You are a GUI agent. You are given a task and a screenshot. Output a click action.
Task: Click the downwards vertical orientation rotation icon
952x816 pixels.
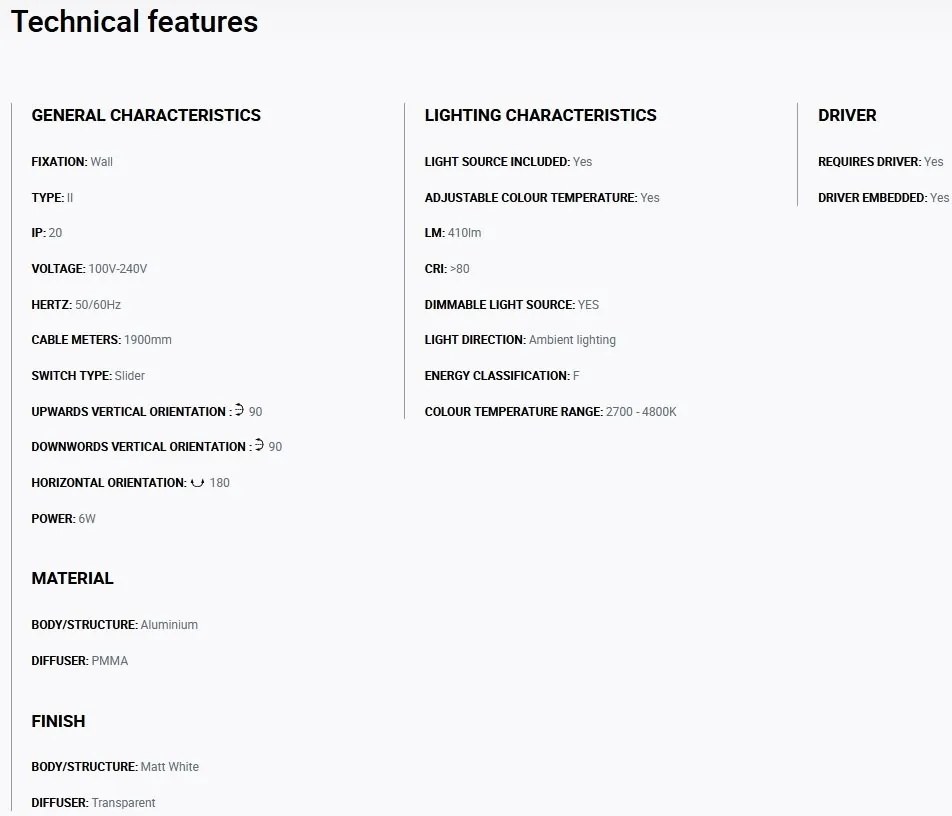tap(259, 445)
